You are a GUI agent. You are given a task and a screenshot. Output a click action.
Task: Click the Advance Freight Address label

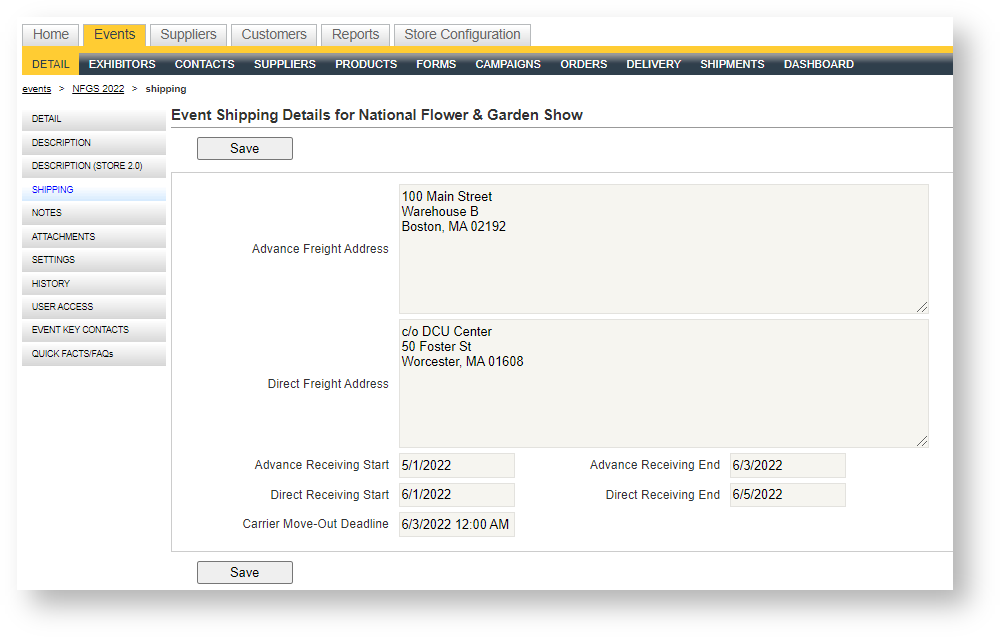(x=320, y=249)
